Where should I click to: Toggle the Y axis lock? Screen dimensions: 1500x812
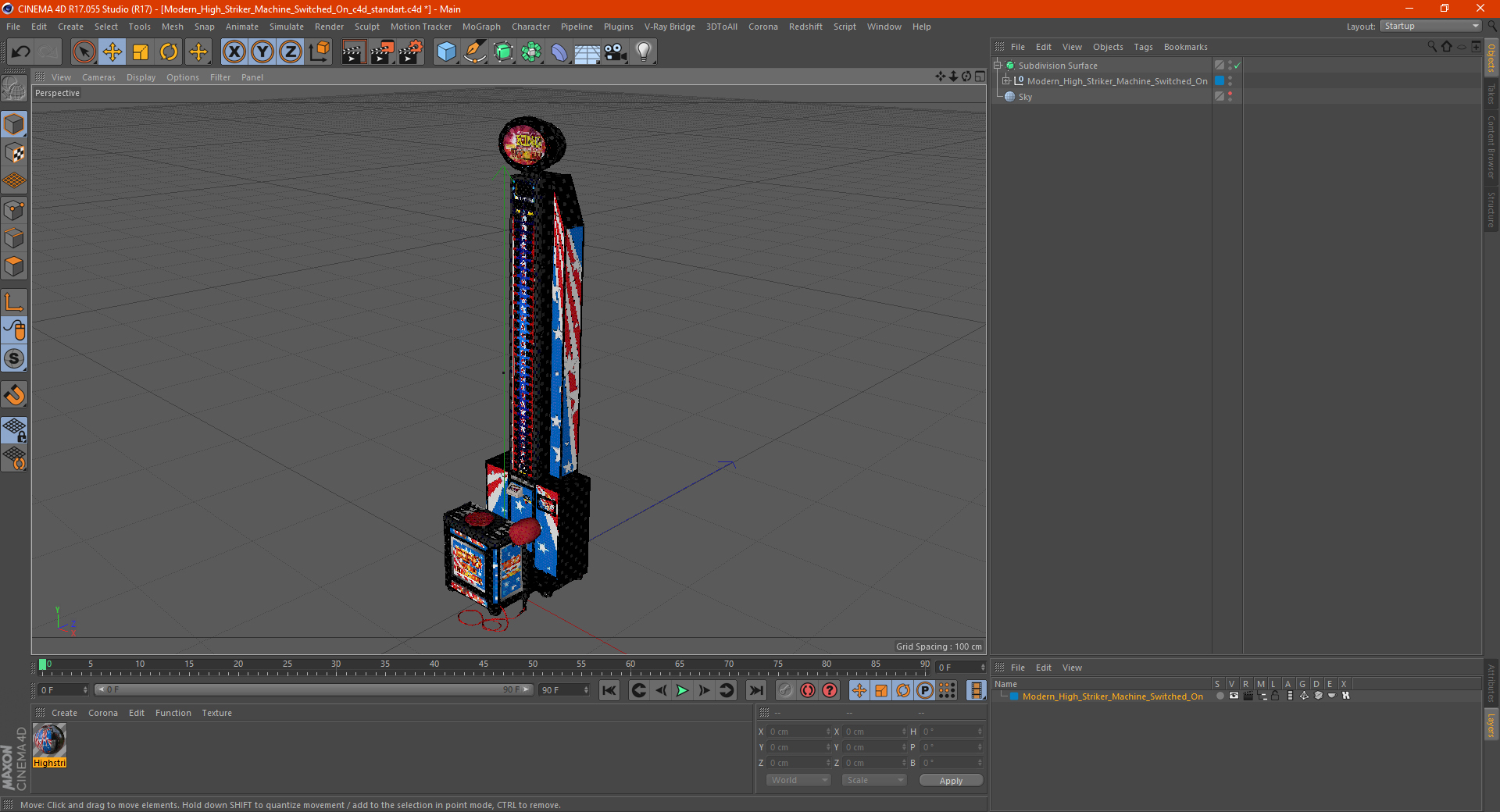tap(262, 52)
